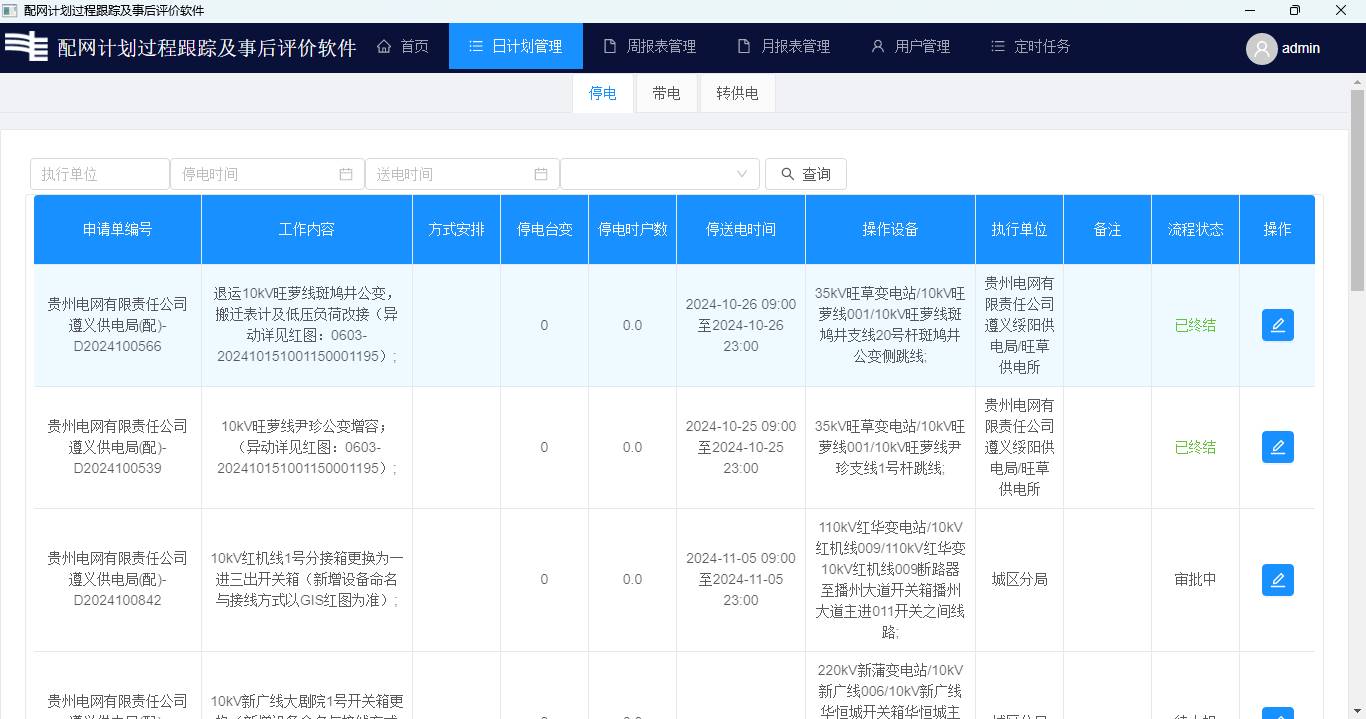Open 月报表管理 menu item
The image size is (1366, 719).
(784, 46)
